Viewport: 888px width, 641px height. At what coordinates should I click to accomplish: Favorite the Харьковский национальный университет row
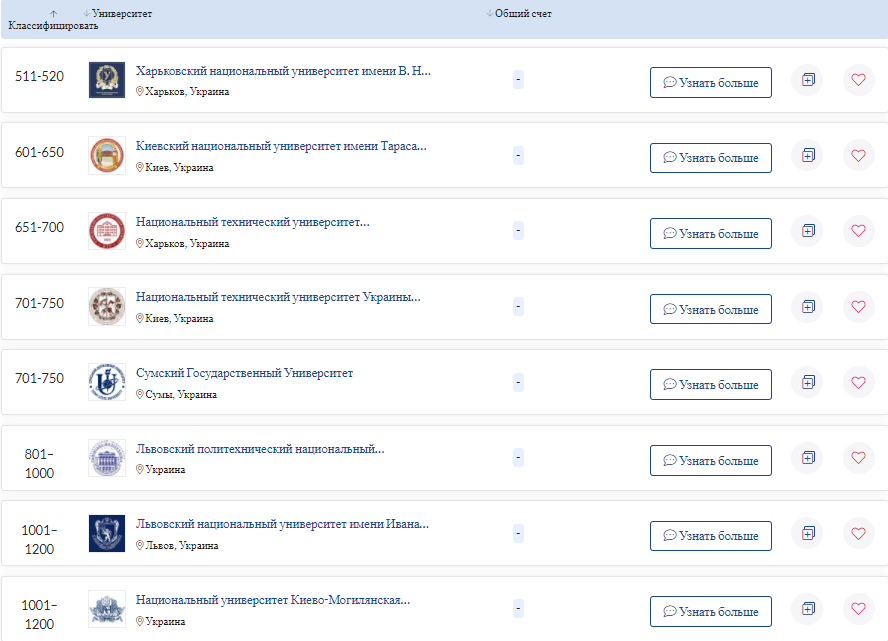858,80
